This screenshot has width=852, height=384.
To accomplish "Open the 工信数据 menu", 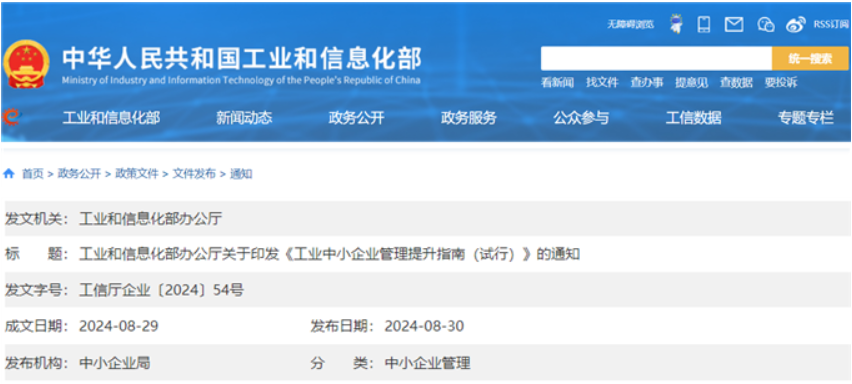I will click(x=694, y=118).
